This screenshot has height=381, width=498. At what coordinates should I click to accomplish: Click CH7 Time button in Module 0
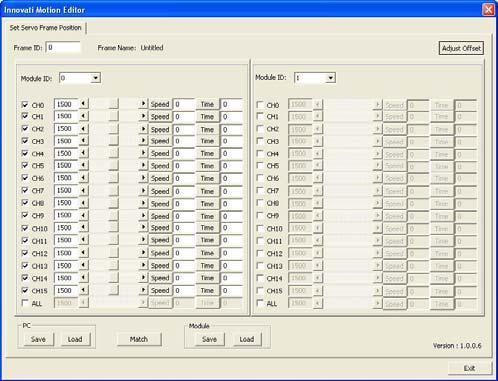coord(207,191)
